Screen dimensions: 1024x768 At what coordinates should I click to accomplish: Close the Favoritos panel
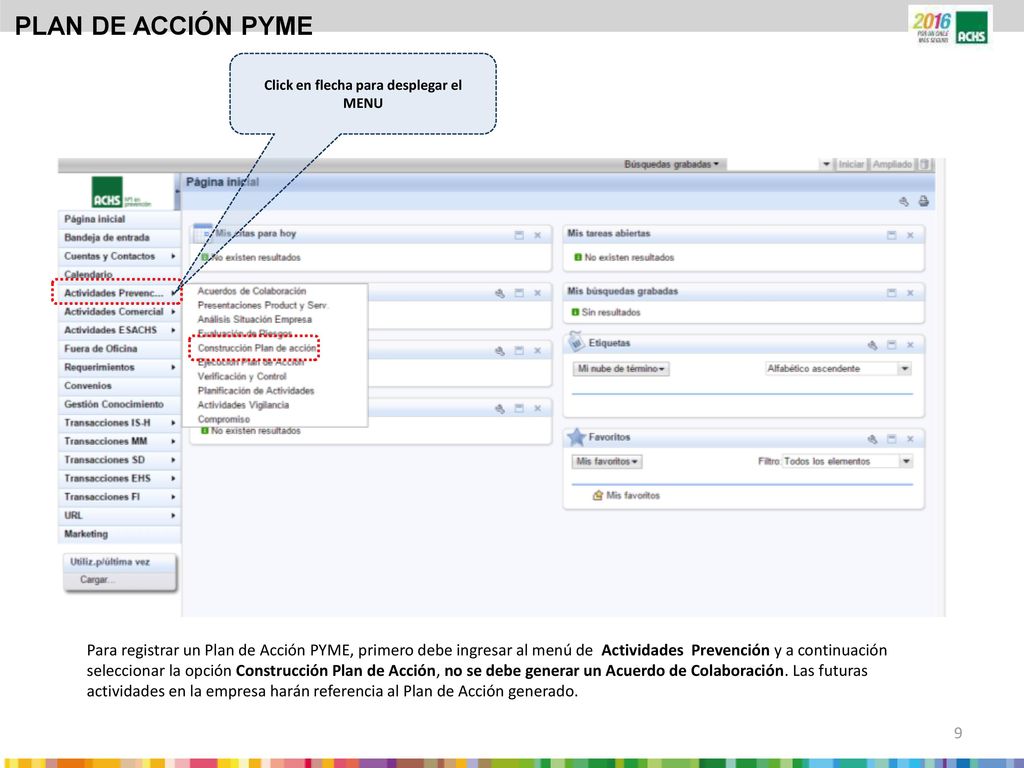click(x=910, y=439)
